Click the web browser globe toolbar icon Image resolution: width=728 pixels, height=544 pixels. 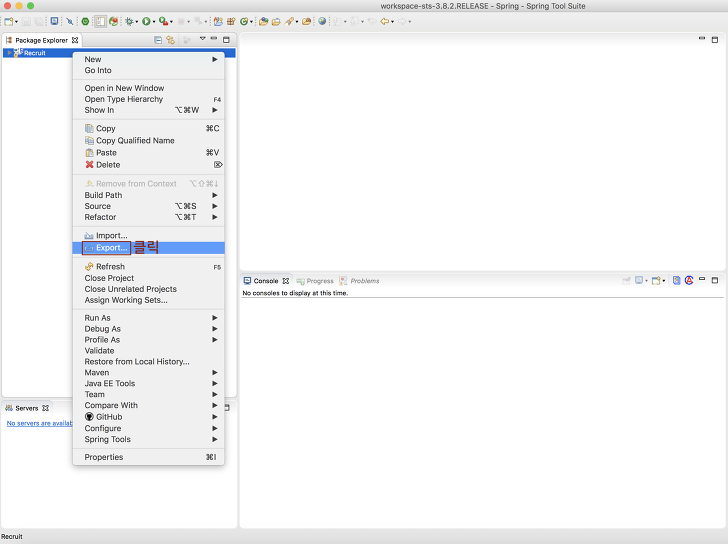pos(322,21)
